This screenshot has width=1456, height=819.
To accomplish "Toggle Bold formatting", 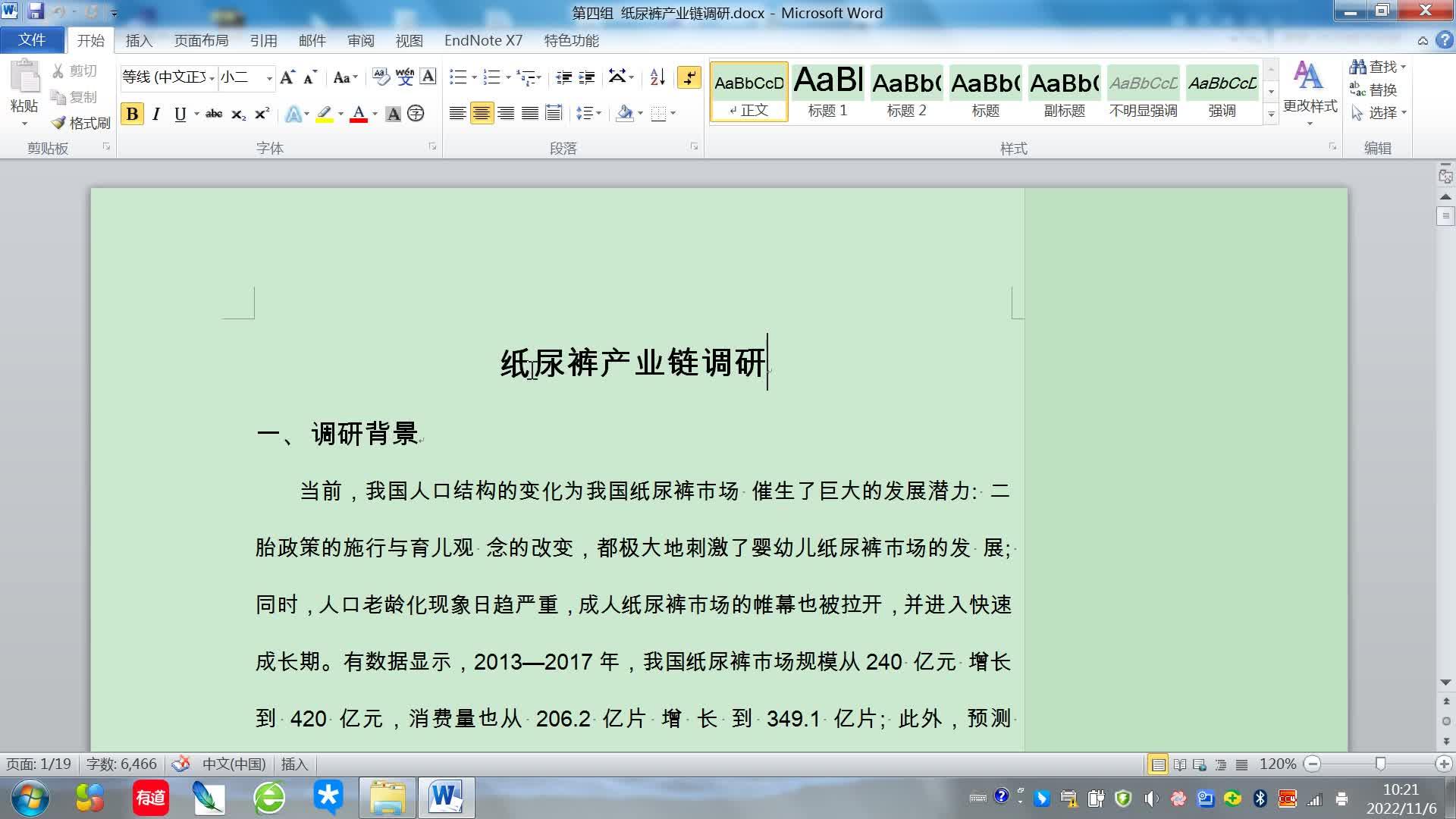I will [132, 115].
